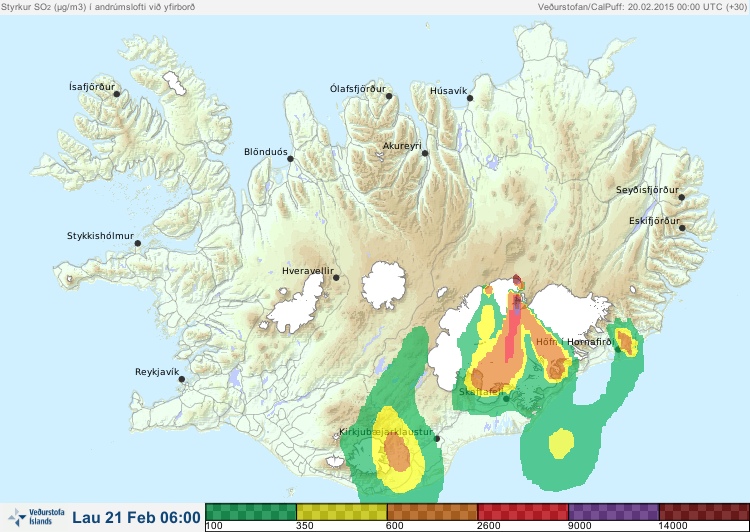Screen dimensions: 750x532
Task: Click the Styrkur SO2 title text
Action: 98,7
